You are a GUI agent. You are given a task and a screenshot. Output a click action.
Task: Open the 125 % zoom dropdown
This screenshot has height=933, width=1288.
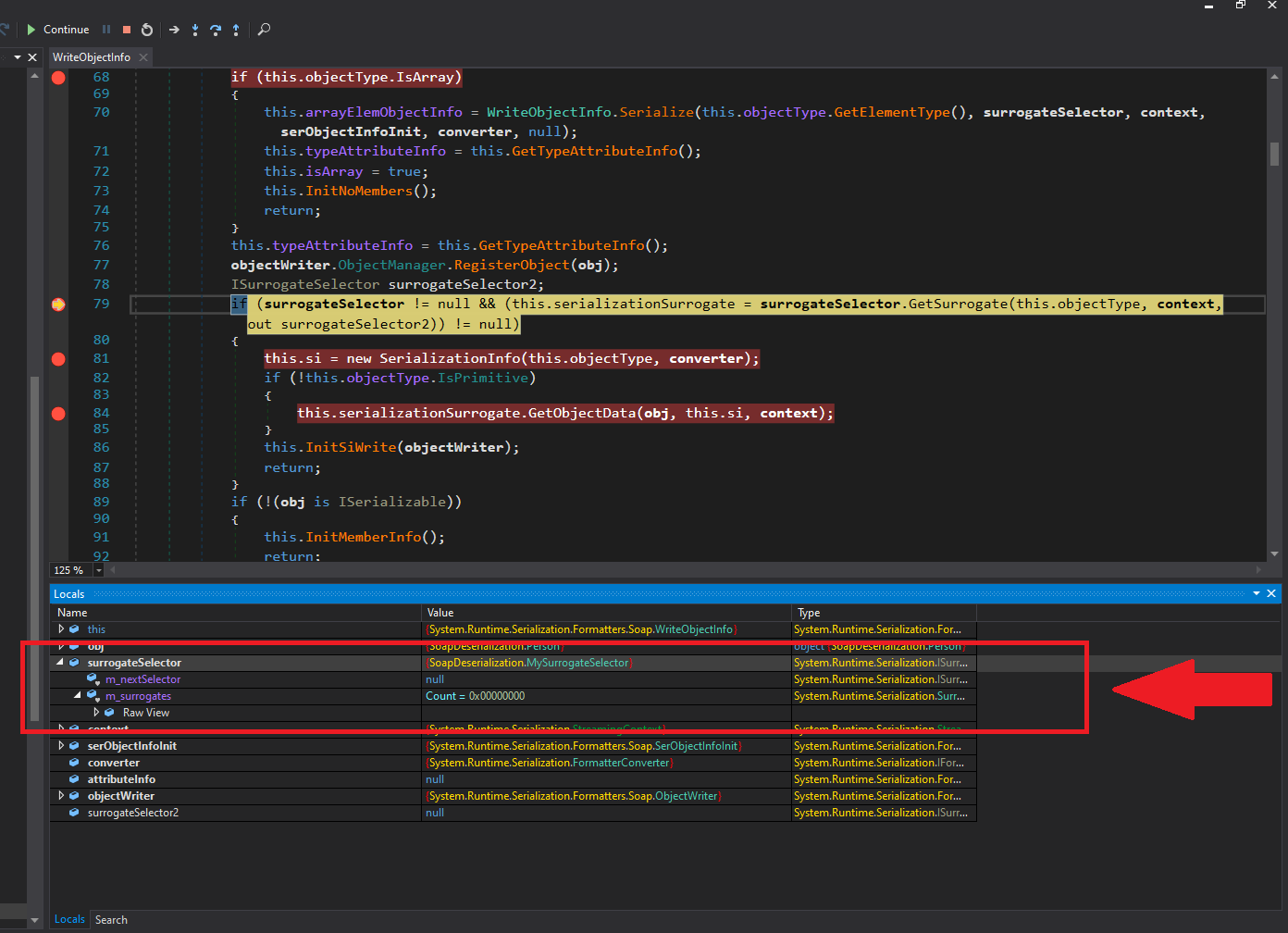99,570
